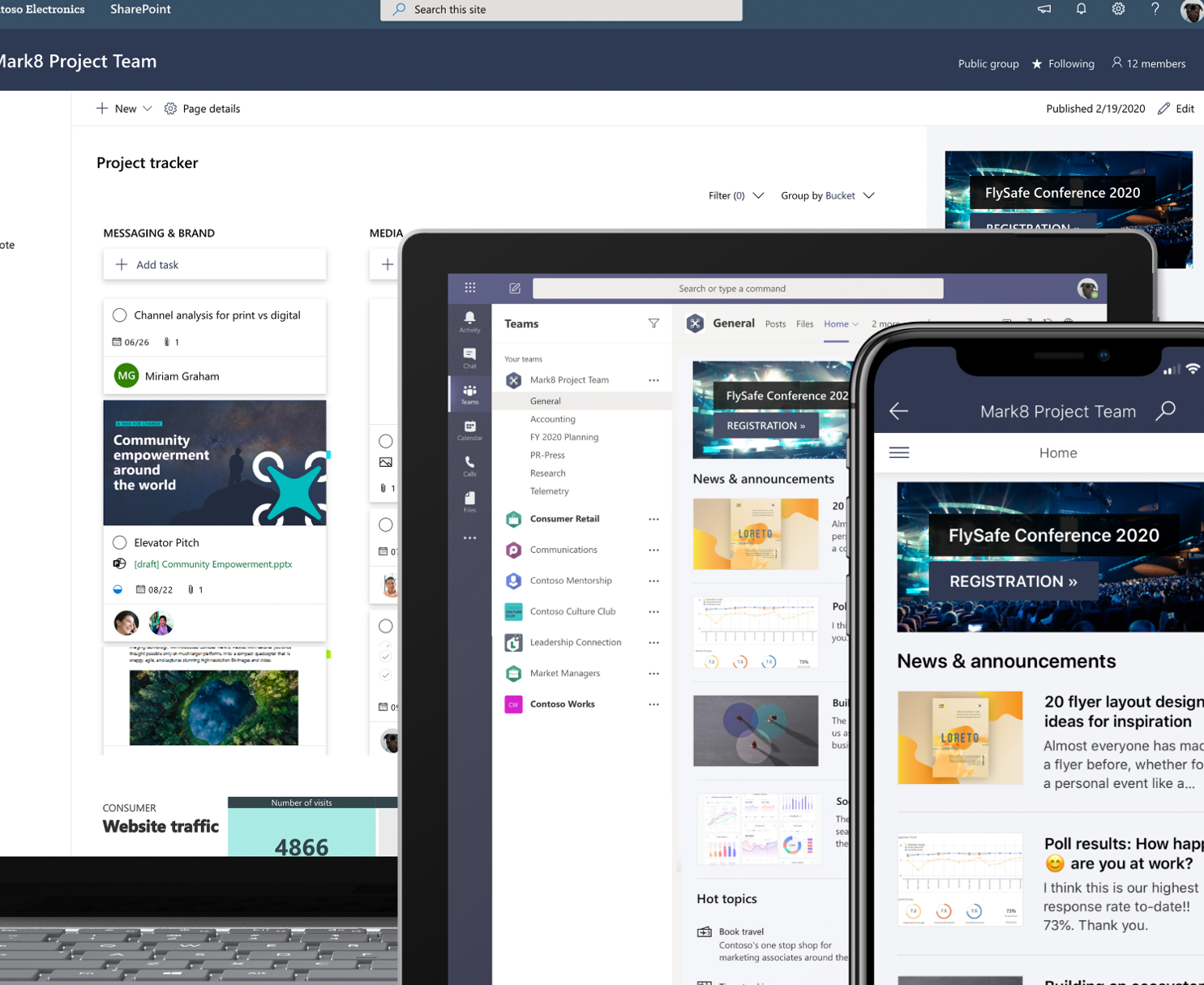This screenshot has width=1204, height=985.
Task: Mark Channel analysis for print vs digital complete
Action: click(120, 315)
